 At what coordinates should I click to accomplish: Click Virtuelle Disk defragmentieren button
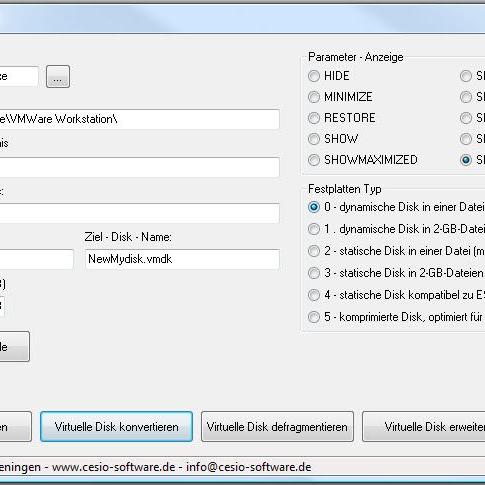(x=277, y=427)
